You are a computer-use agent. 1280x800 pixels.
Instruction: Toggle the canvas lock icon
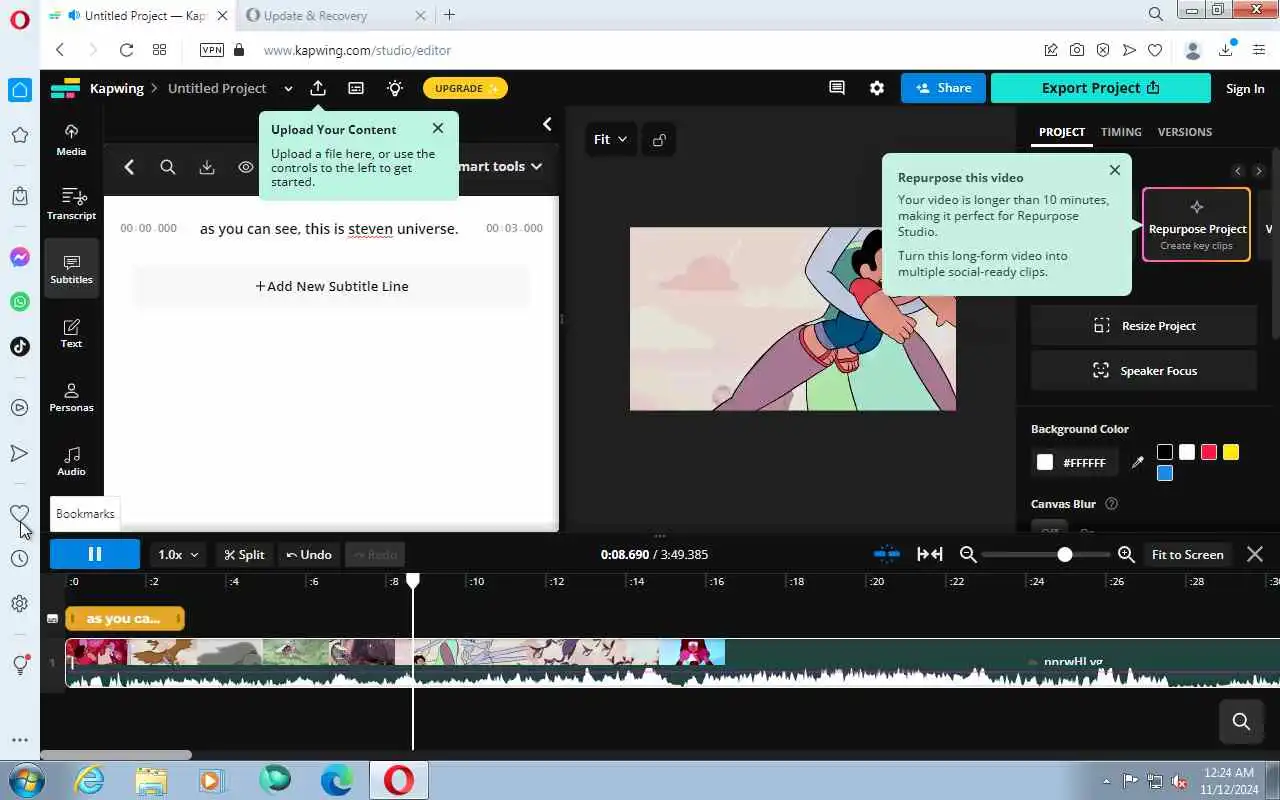659,140
